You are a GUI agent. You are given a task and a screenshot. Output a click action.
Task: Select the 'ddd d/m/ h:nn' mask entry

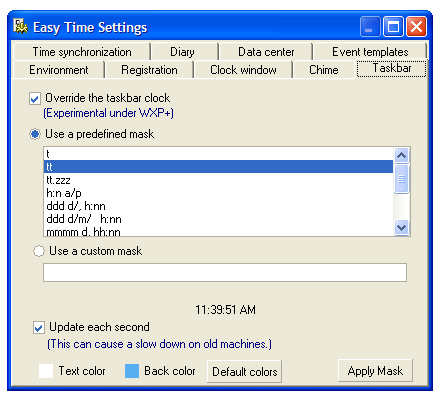pos(218,219)
